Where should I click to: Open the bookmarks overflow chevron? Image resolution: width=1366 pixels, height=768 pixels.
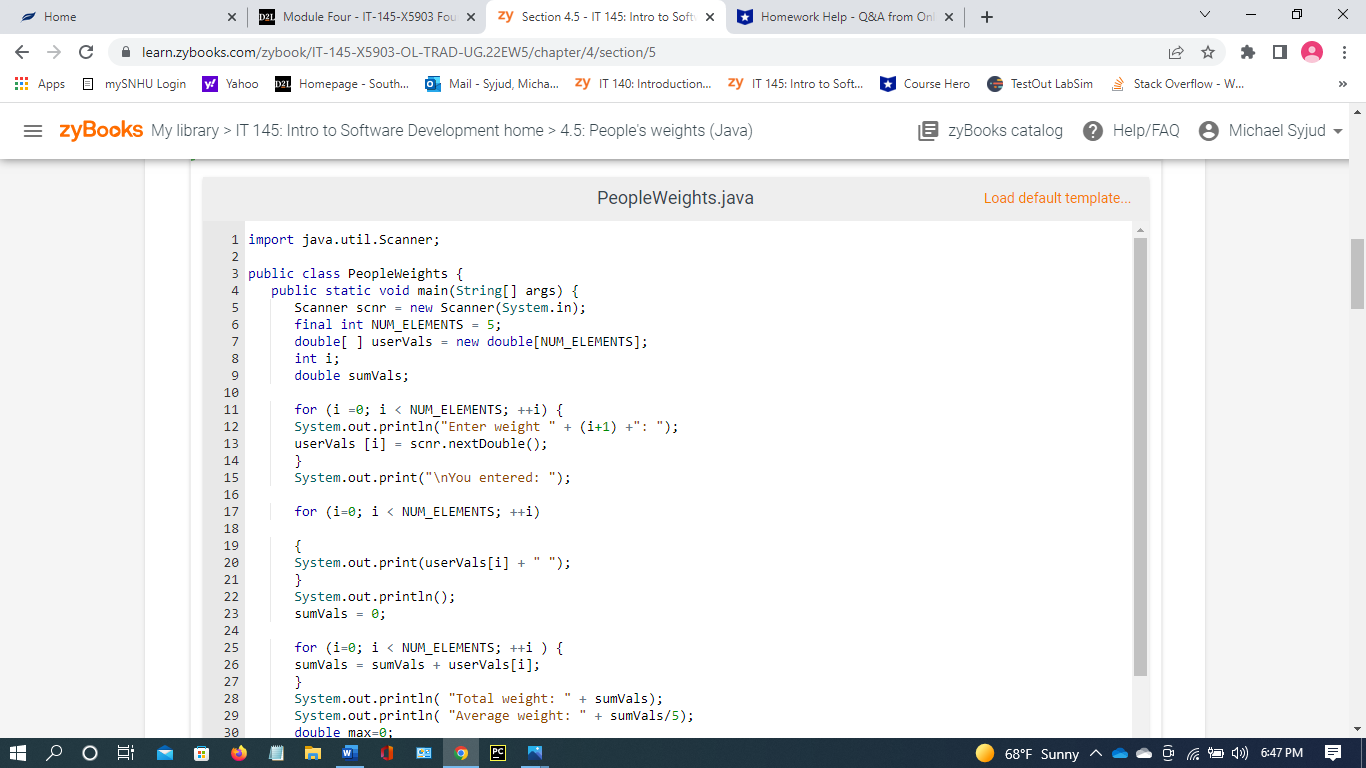click(x=1344, y=84)
